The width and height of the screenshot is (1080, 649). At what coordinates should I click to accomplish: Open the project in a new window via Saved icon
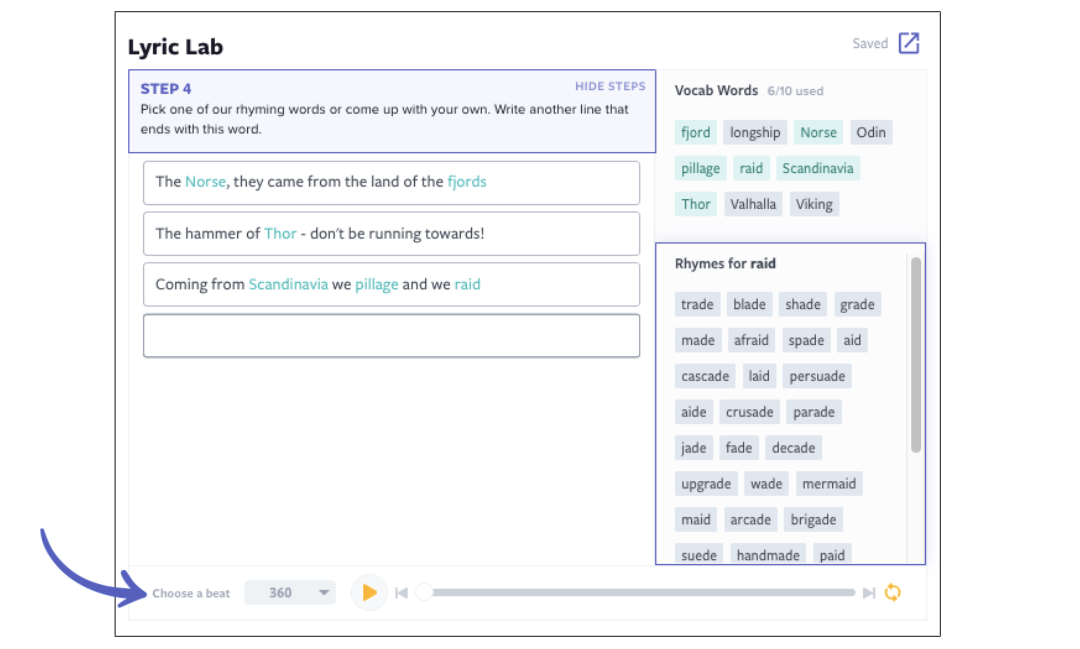(x=909, y=42)
